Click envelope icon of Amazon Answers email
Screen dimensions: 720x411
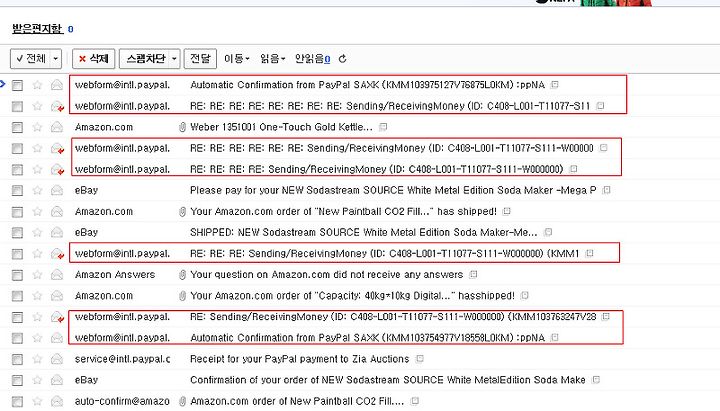click(x=56, y=275)
